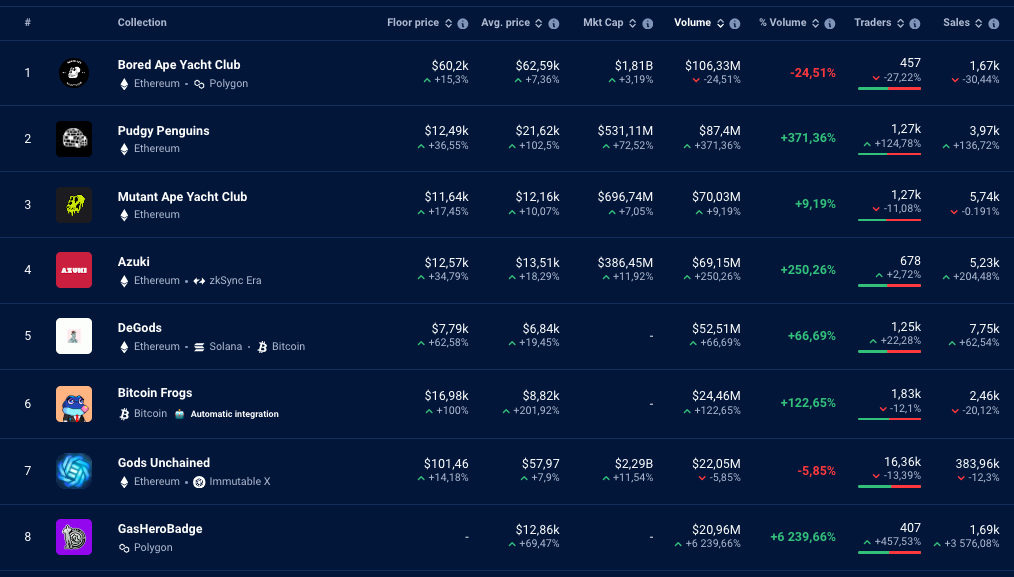
Task: Click Bored Ape traders buy-sell ratio bar
Action: (889, 89)
